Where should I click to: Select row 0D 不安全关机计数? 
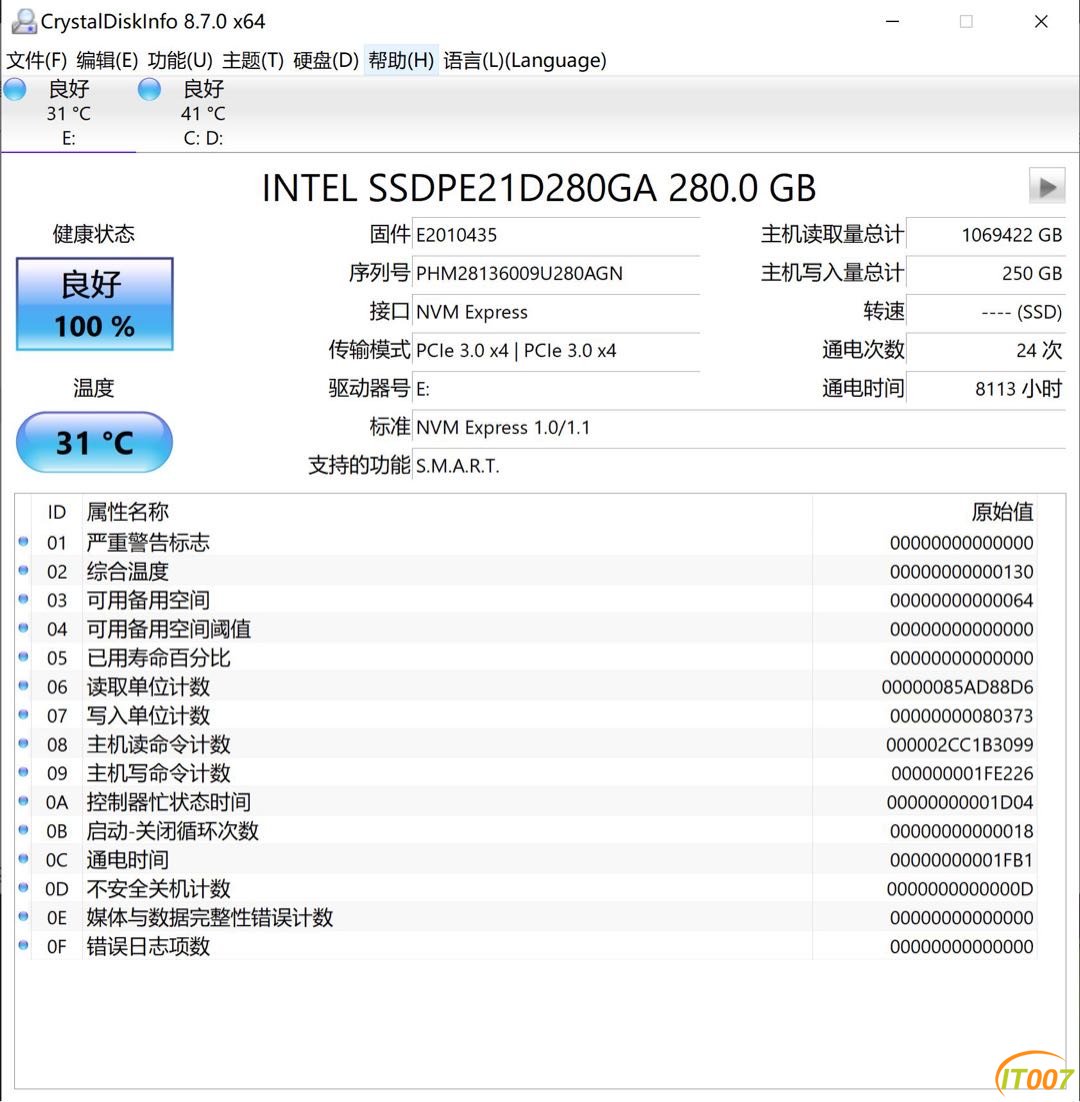click(526, 888)
